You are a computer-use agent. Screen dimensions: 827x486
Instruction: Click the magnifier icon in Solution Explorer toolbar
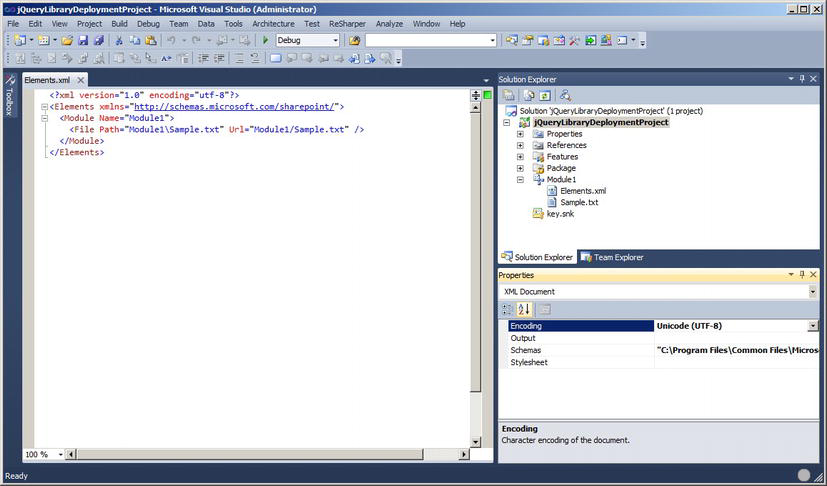565,96
